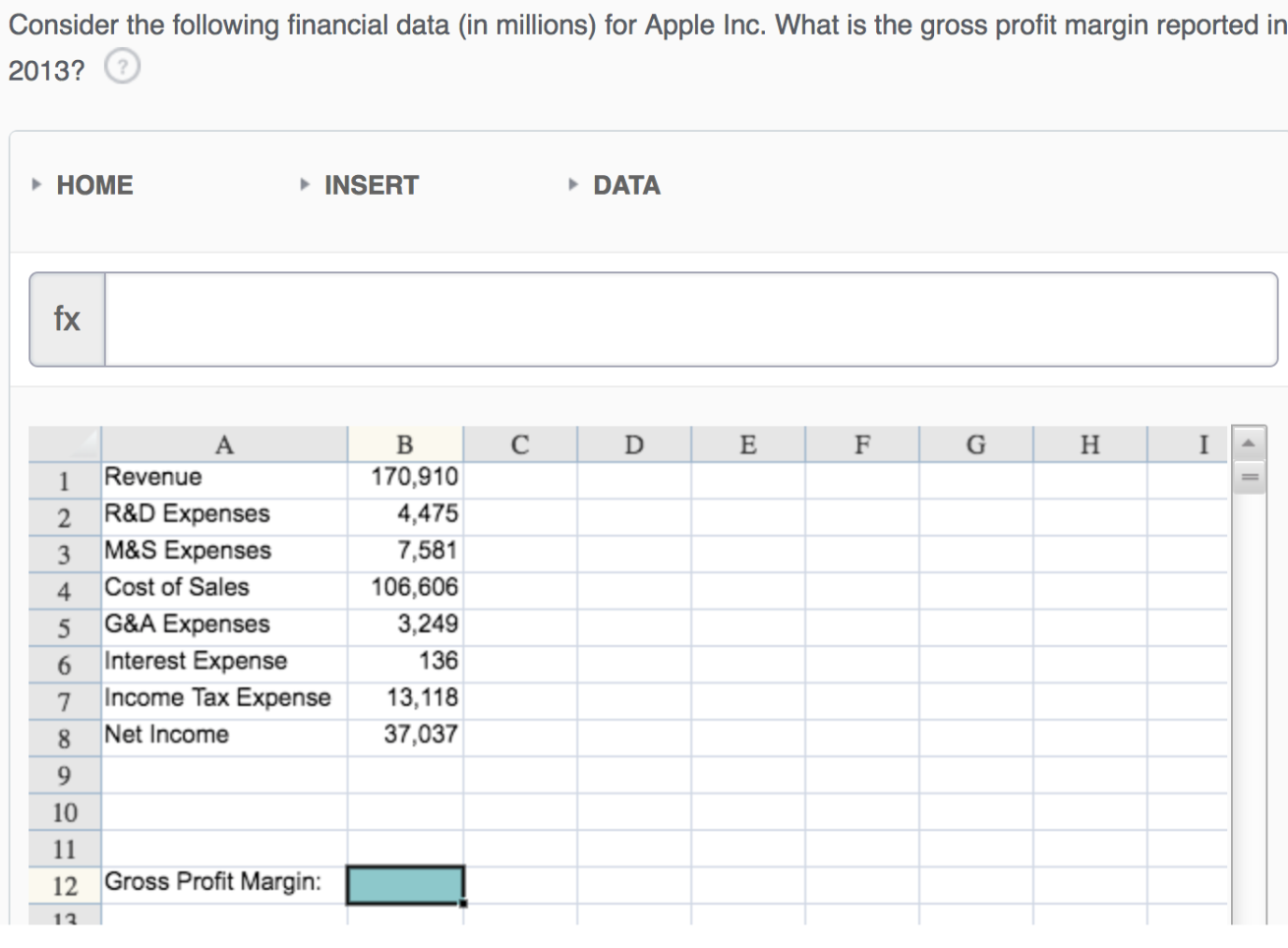Click the '3,249' value cell
Viewport: 1288px width, 948px height.
click(x=405, y=627)
